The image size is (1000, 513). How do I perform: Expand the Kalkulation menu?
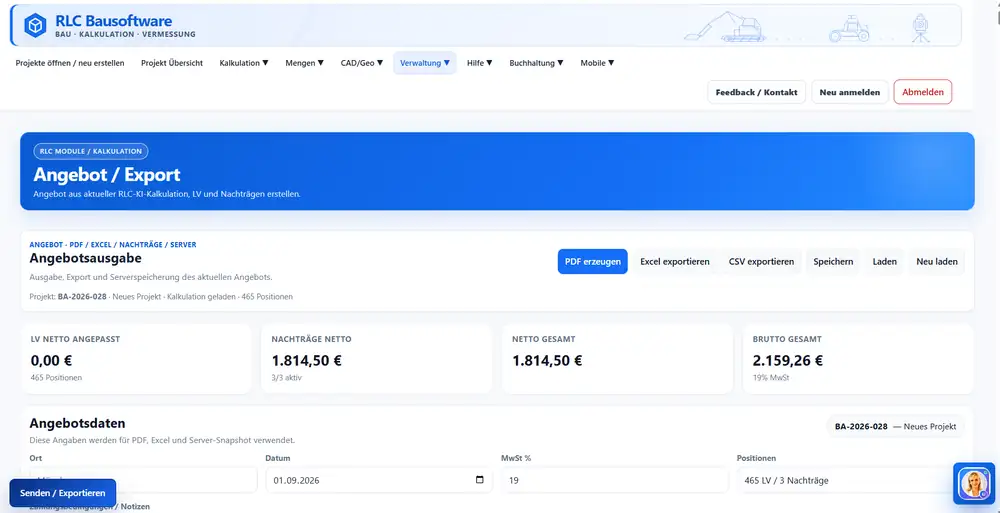tap(244, 63)
